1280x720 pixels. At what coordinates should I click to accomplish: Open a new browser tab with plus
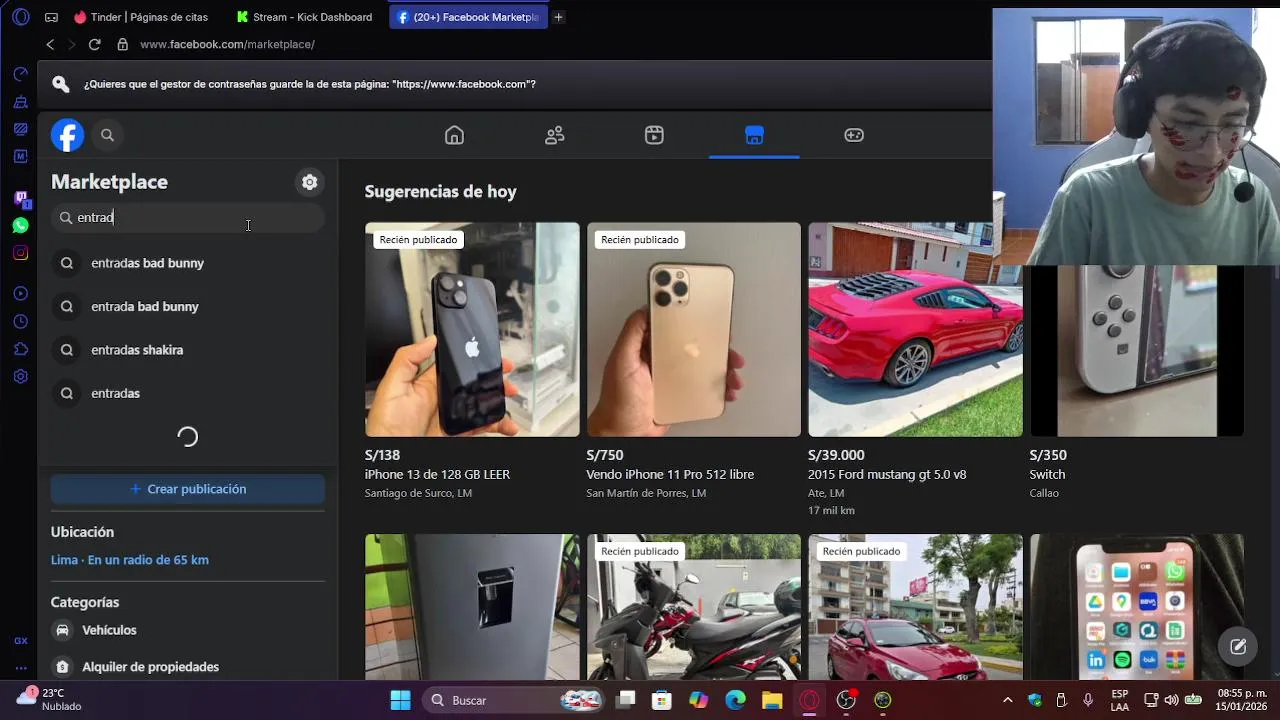(558, 17)
